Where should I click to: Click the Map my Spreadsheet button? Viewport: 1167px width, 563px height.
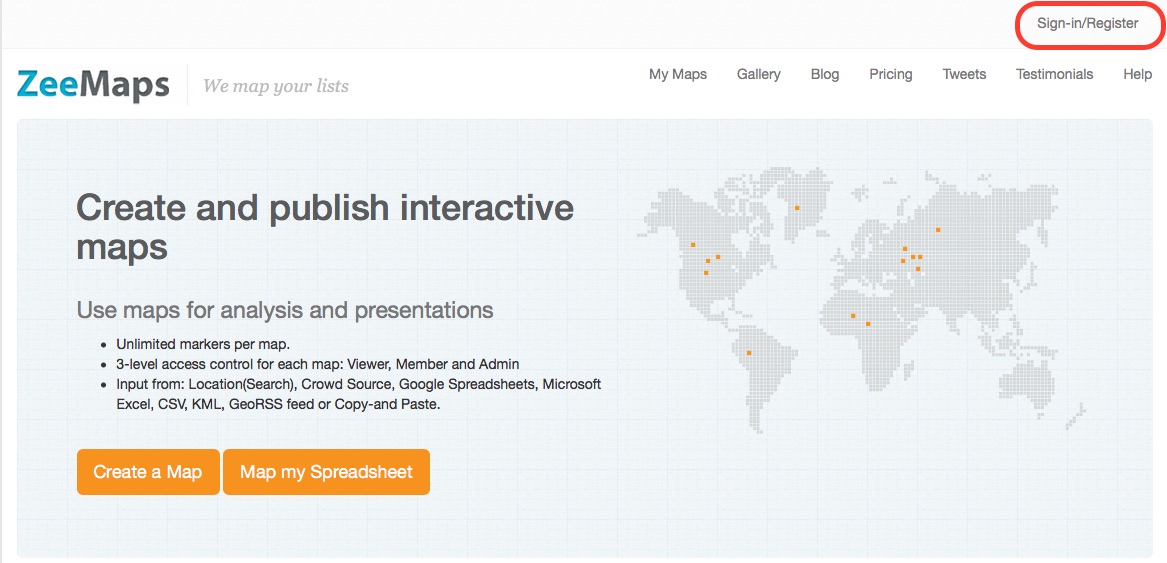point(326,472)
